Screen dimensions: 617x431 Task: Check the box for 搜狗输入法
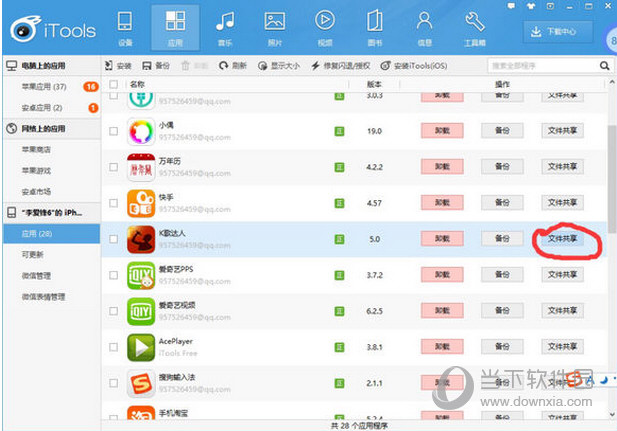[x=113, y=383]
